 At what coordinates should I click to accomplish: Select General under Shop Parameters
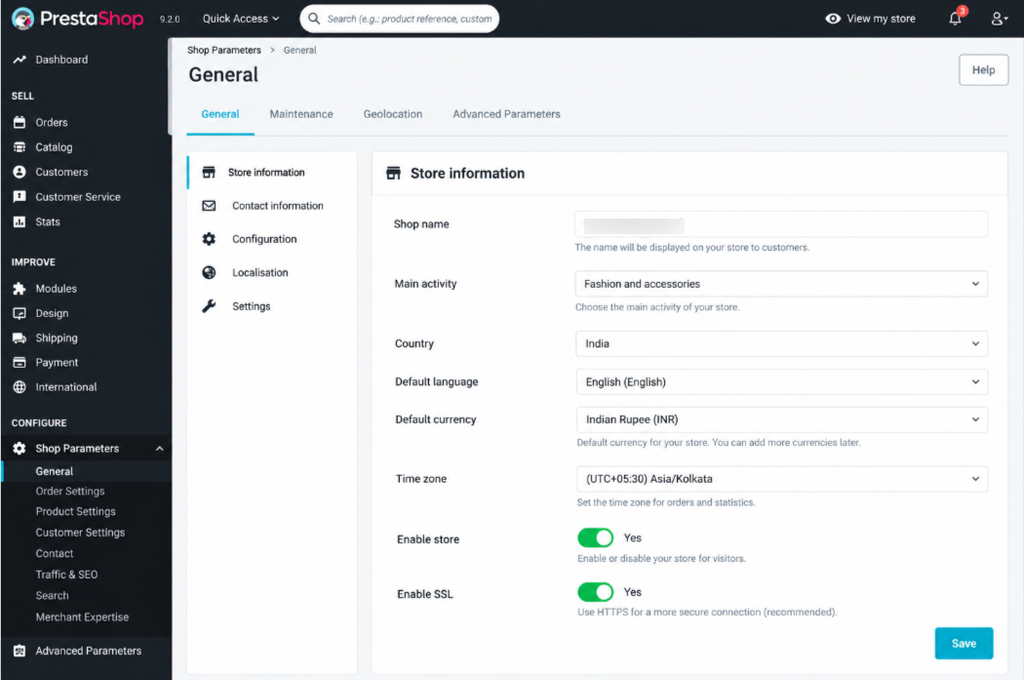tap(54, 471)
